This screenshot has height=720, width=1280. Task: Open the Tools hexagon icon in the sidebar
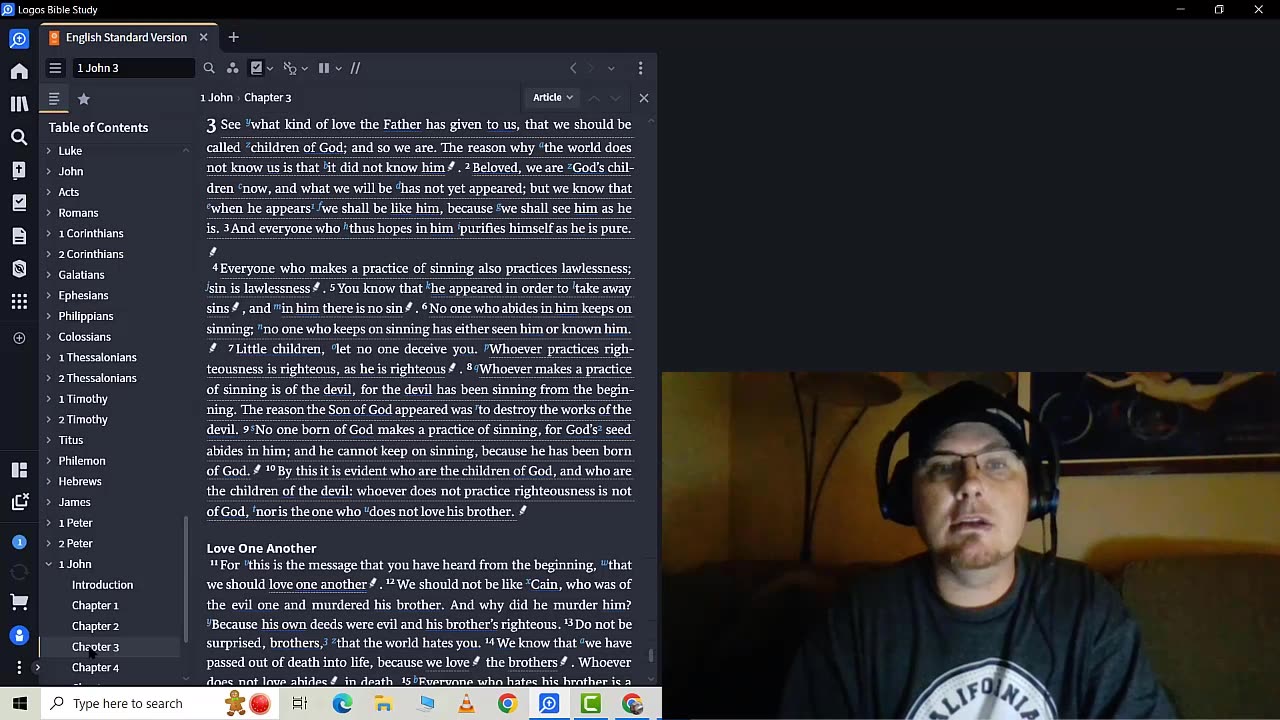click(x=19, y=269)
